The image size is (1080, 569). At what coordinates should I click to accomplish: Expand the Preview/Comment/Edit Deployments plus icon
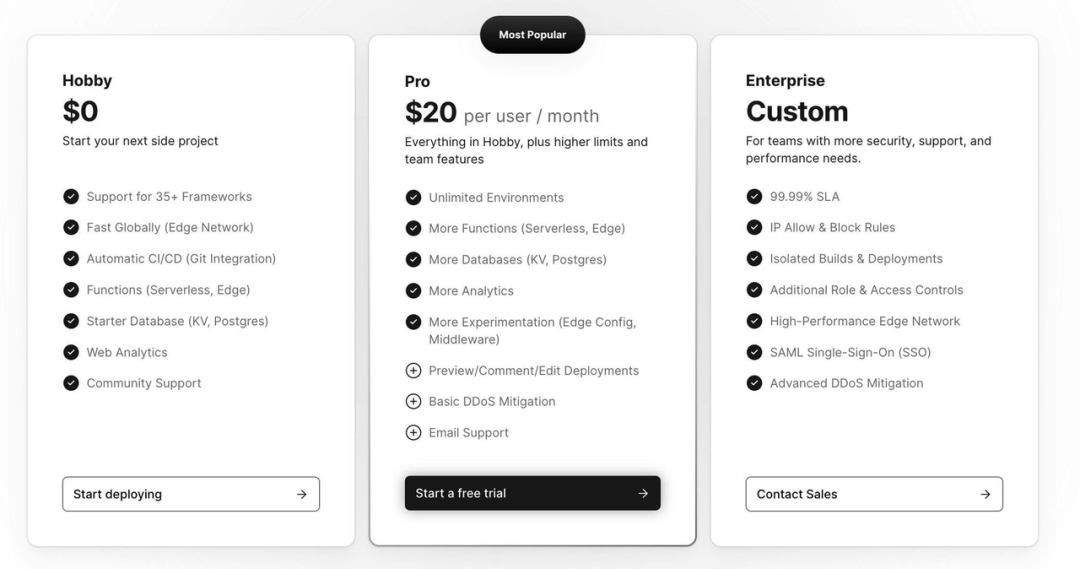coord(413,371)
